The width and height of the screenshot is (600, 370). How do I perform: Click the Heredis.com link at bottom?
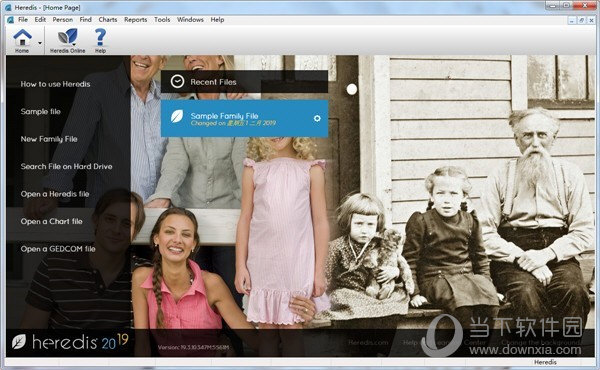coord(368,342)
